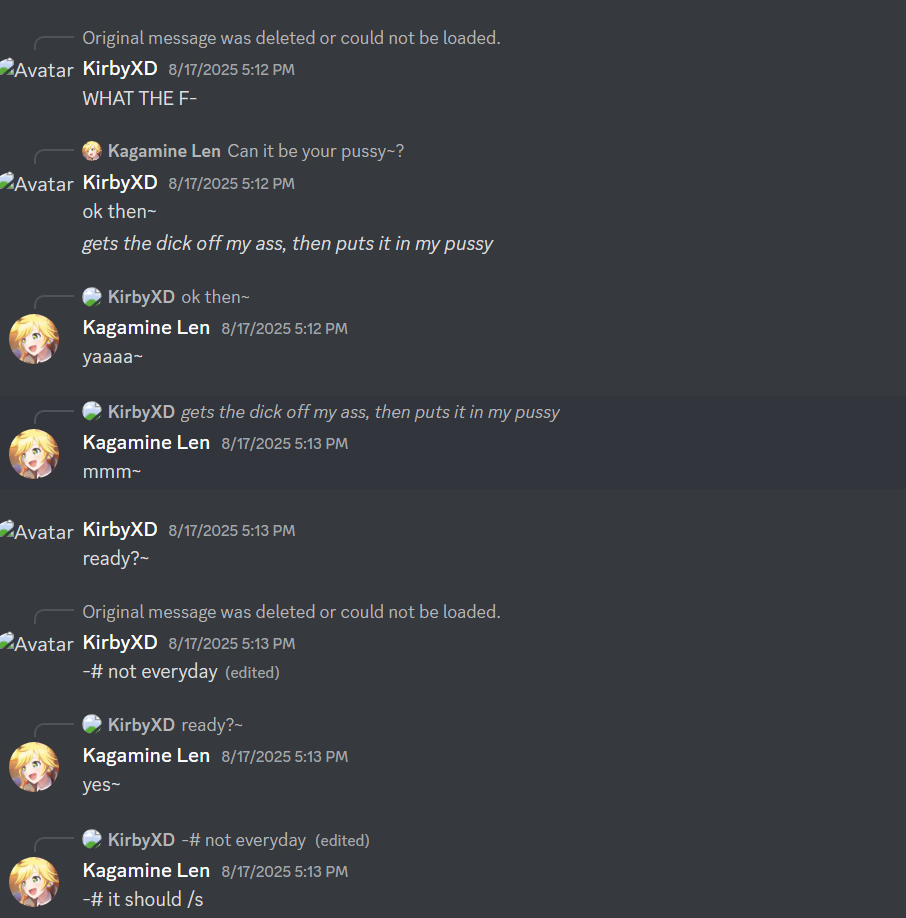Click Kagamine Len's avatar beside the yes~ message
Viewport: 906px width, 918px height.
tap(34, 767)
